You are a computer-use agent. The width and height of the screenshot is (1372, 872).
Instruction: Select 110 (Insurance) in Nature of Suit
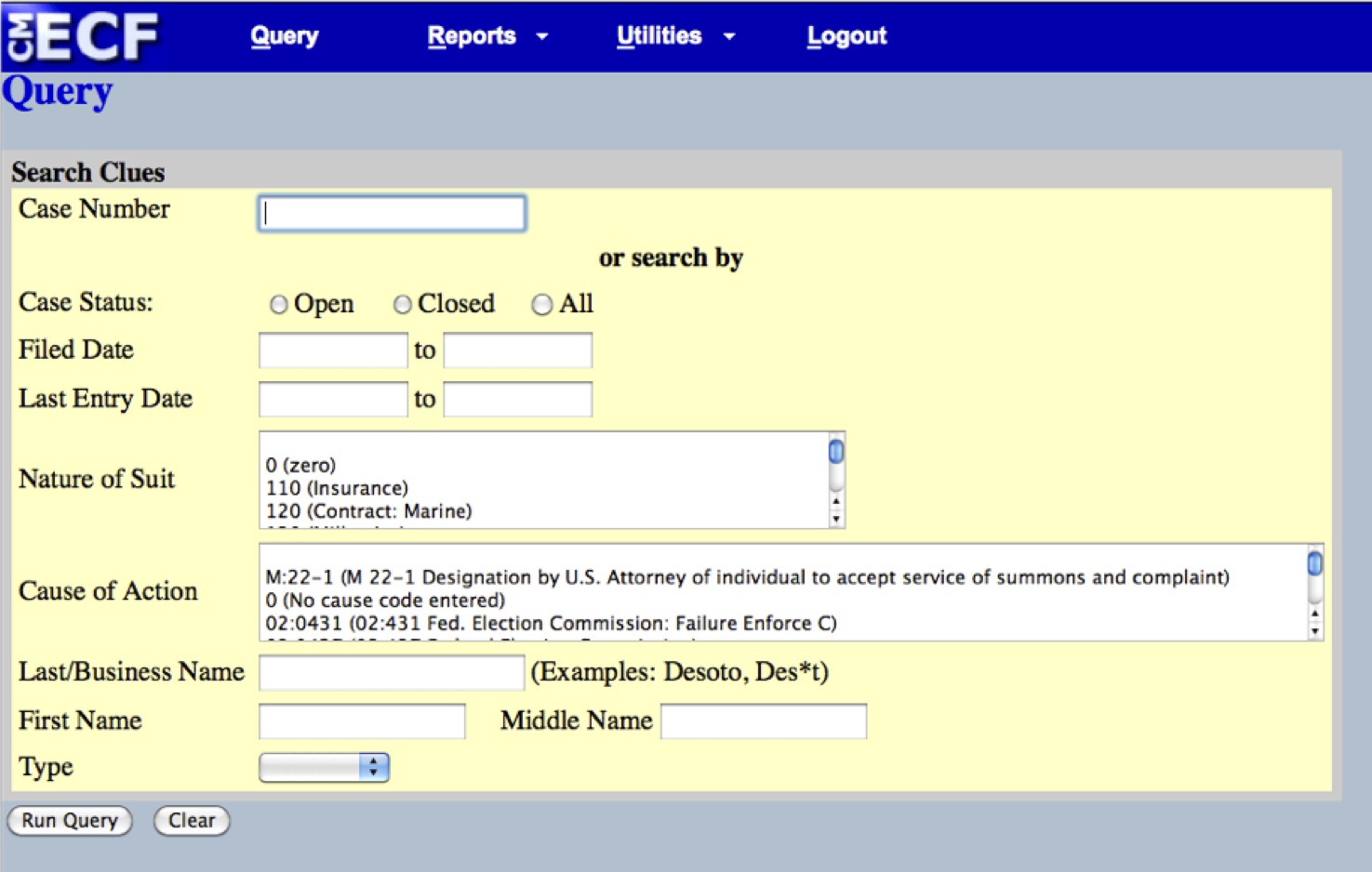click(x=337, y=488)
